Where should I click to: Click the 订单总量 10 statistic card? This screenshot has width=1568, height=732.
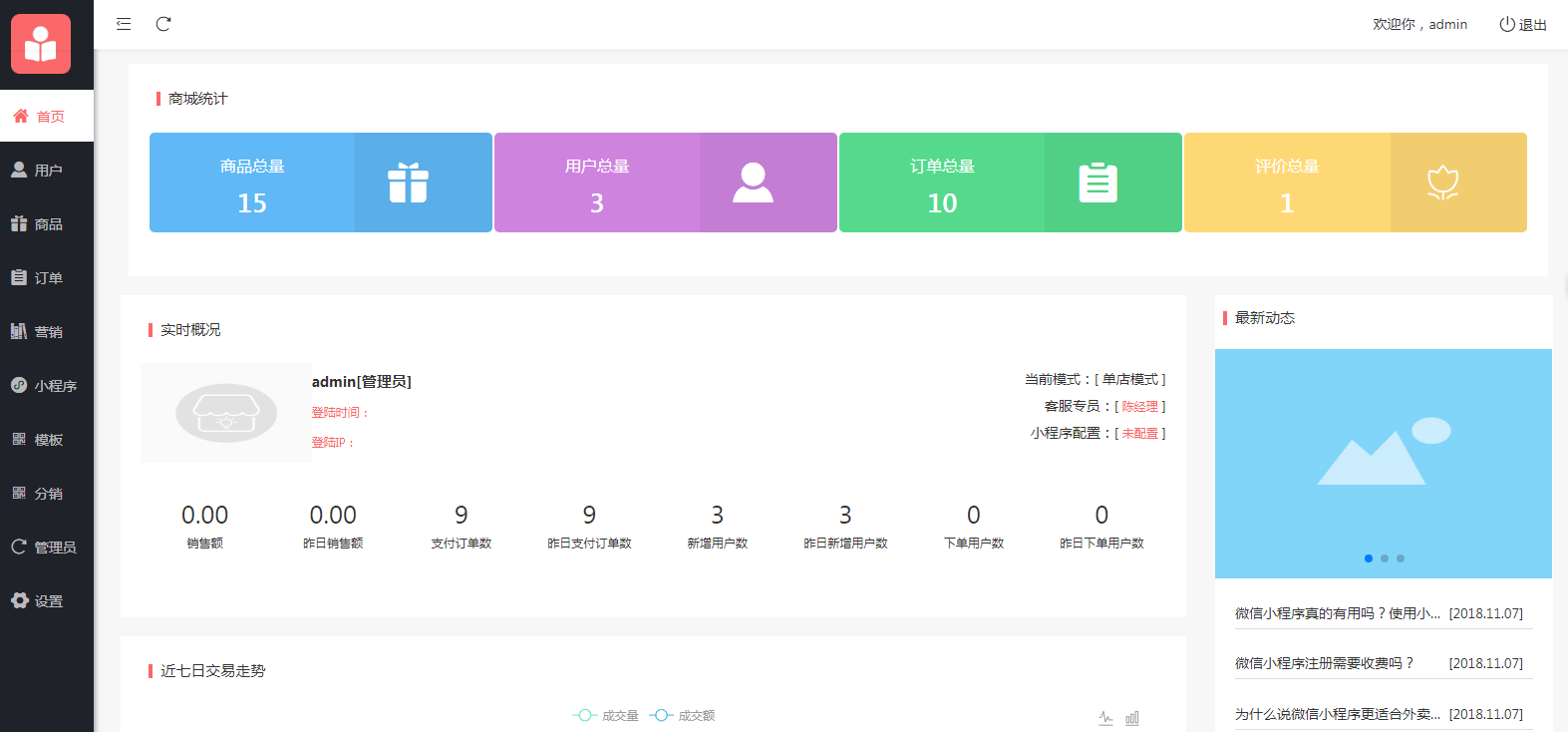1011,183
